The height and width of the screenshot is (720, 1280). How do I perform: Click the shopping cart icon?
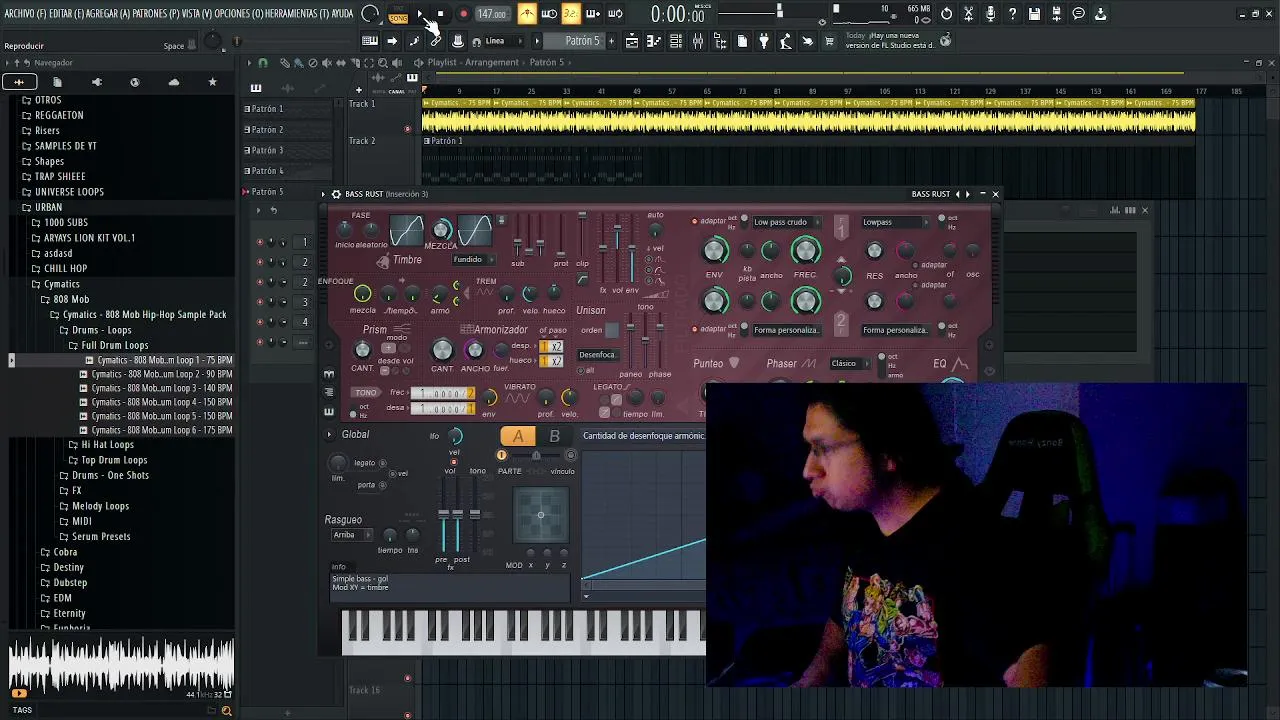[829, 41]
